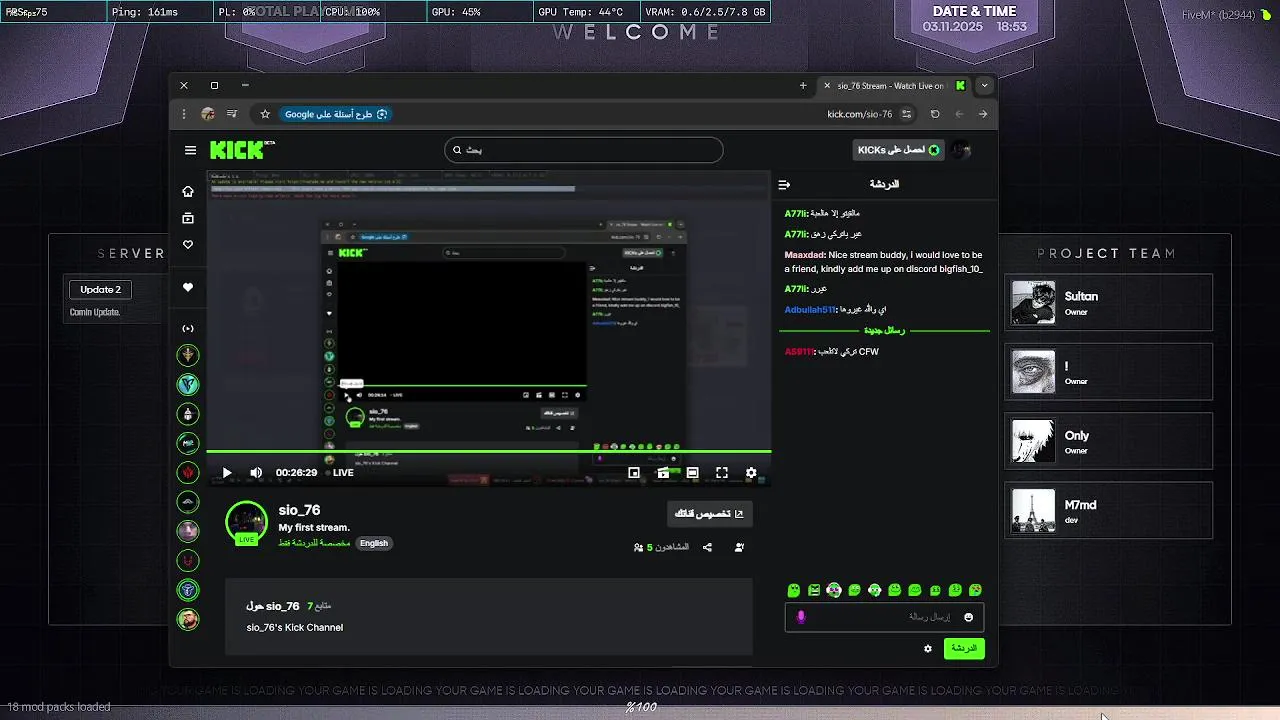This screenshot has width=1280, height=720.
Task: Insert the rightmost green Kick emote
Action: point(976,591)
